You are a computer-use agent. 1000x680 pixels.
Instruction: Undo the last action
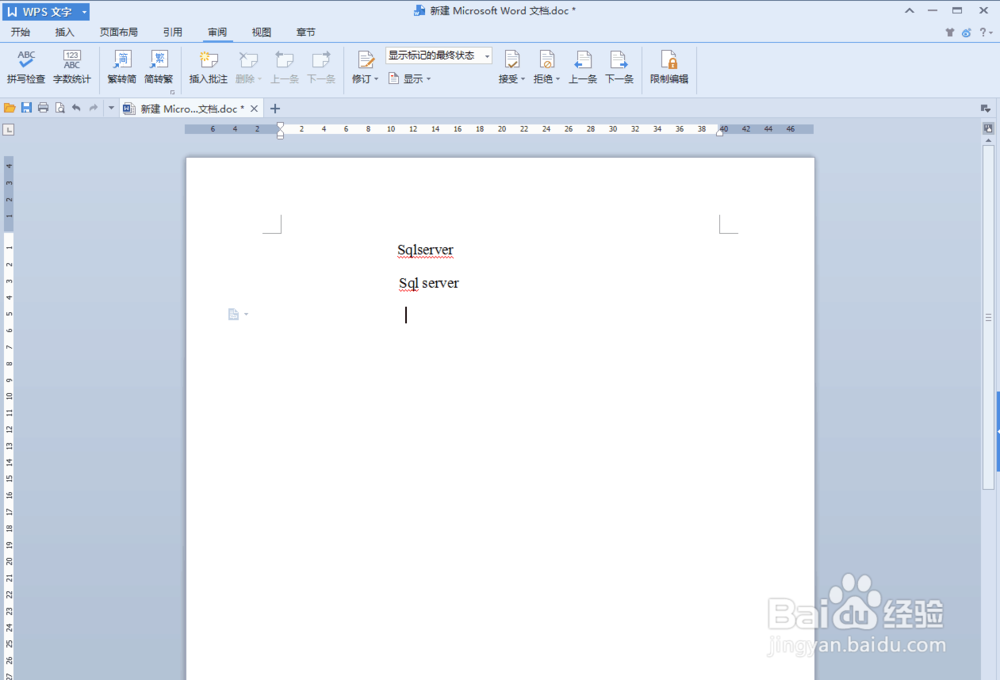(77, 108)
